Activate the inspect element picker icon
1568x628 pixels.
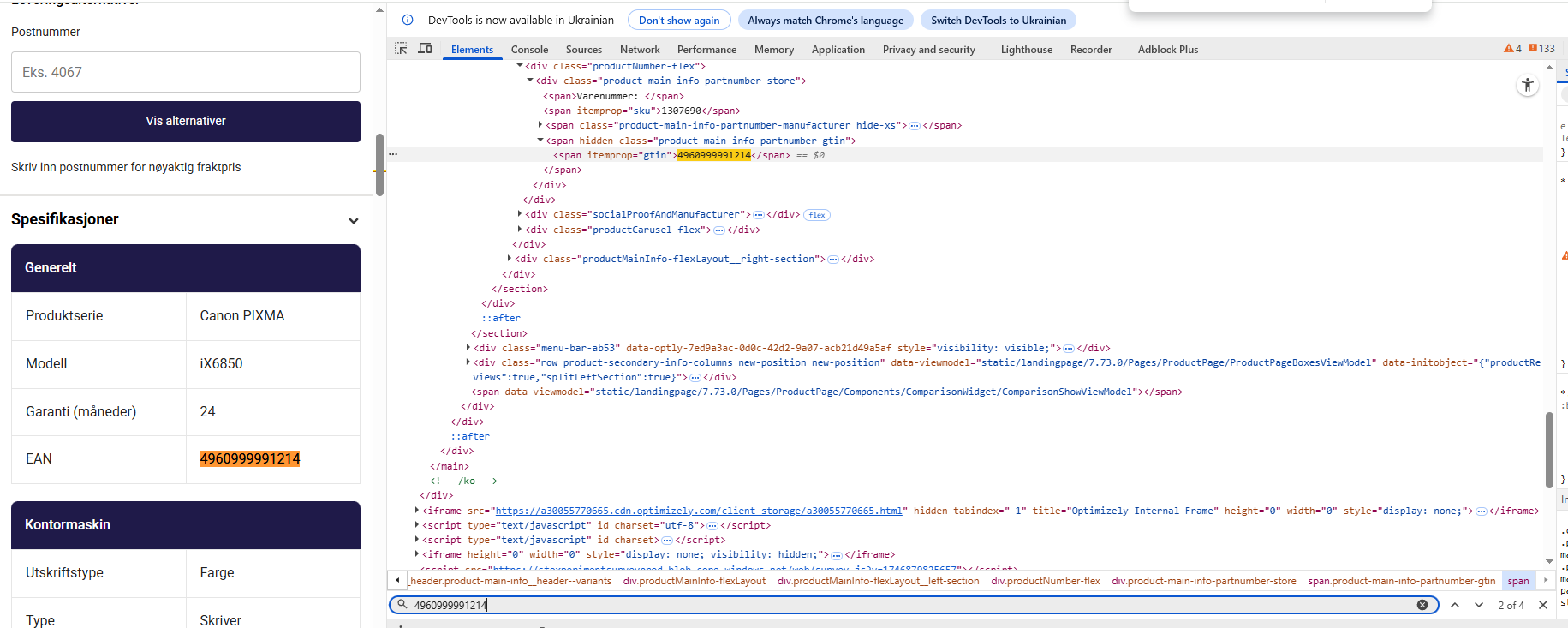401,49
